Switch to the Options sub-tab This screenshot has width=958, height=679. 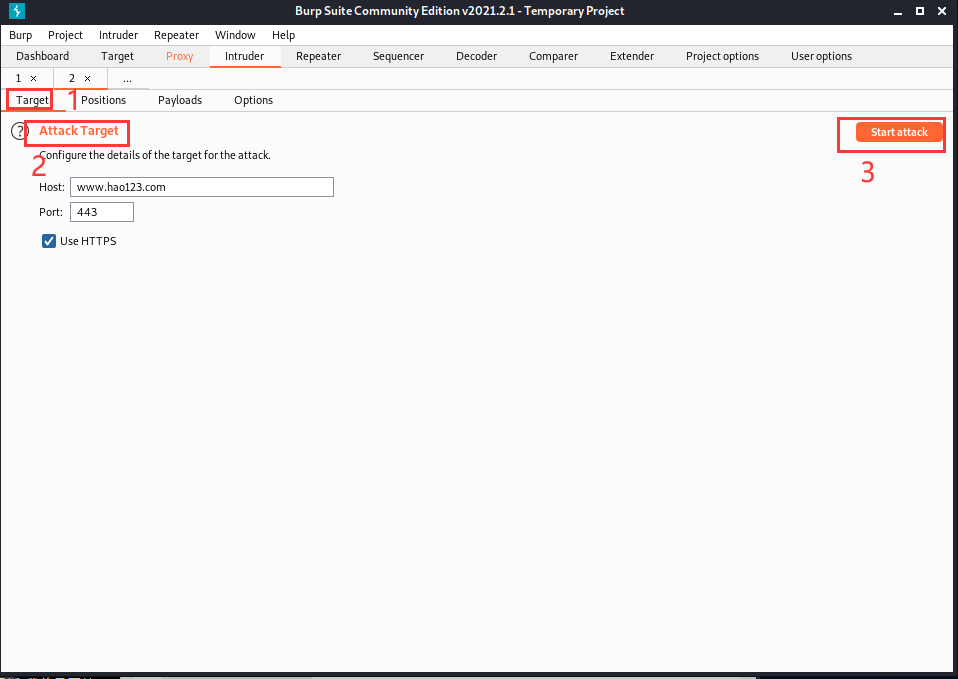click(x=254, y=100)
